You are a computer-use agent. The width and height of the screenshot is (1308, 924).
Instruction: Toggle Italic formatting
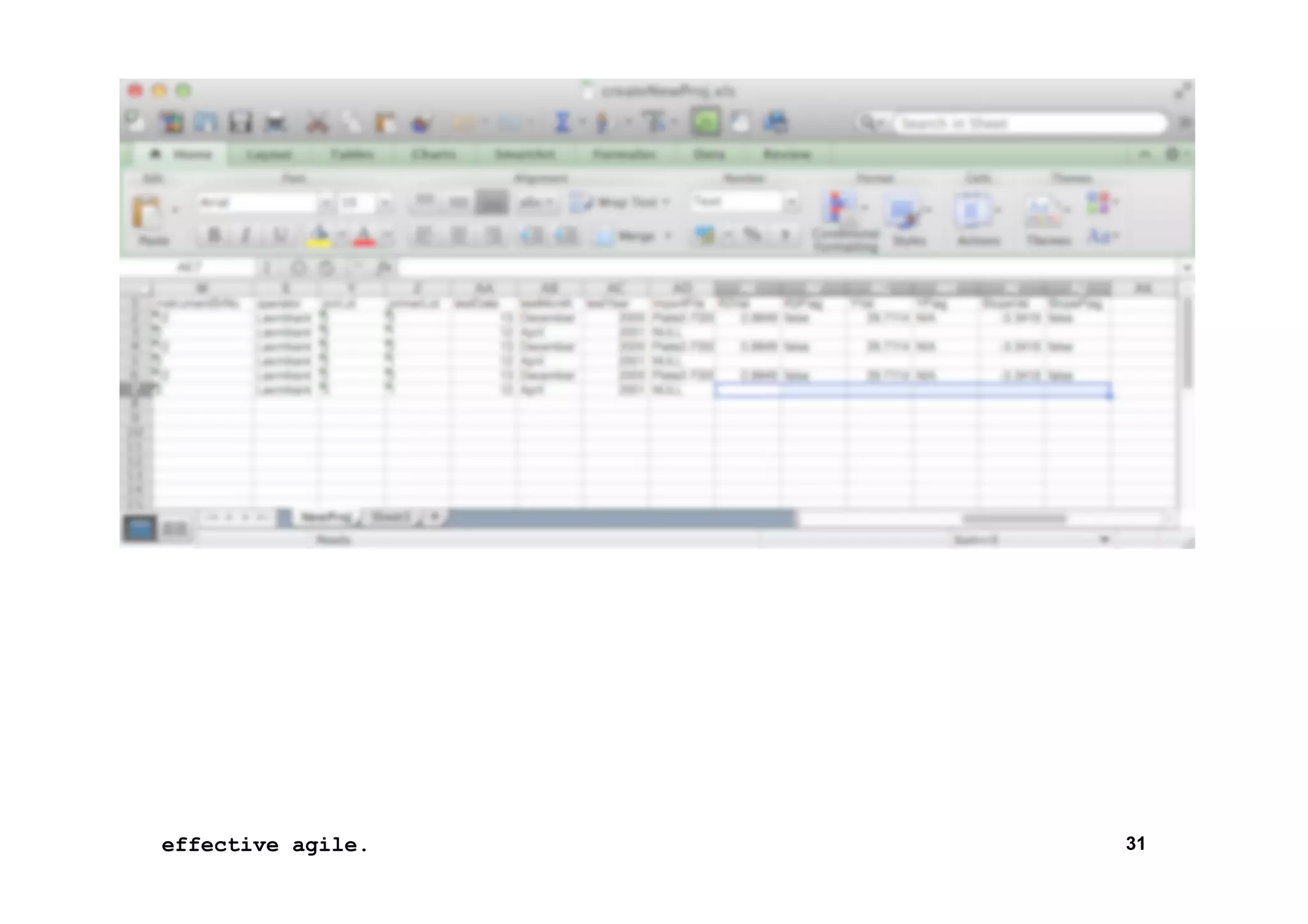coord(246,236)
